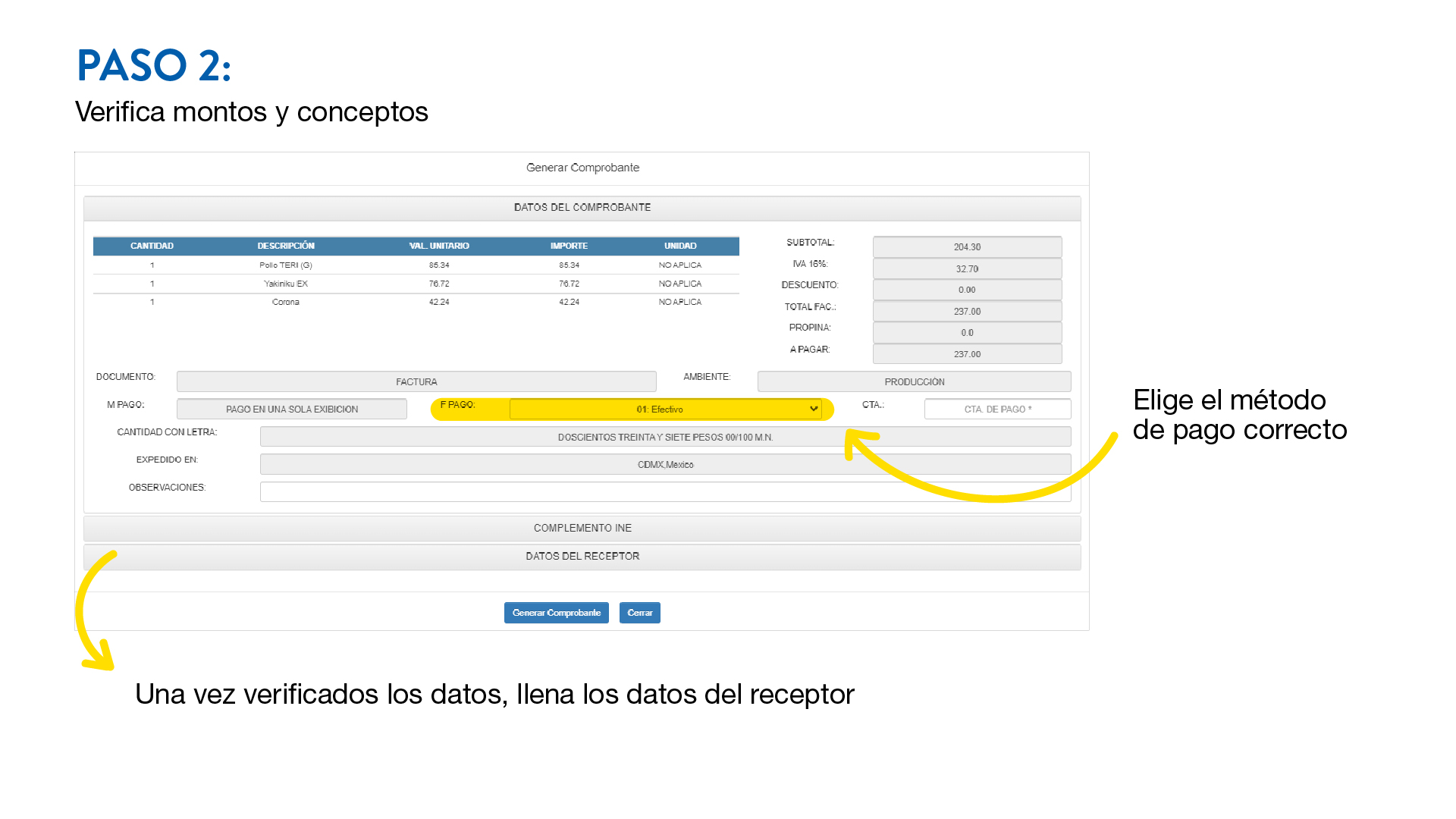This screenshot has width=1456, height=819.
Task: Click the EXPEDIDO EN field showing CDMX
Action: 665,465
